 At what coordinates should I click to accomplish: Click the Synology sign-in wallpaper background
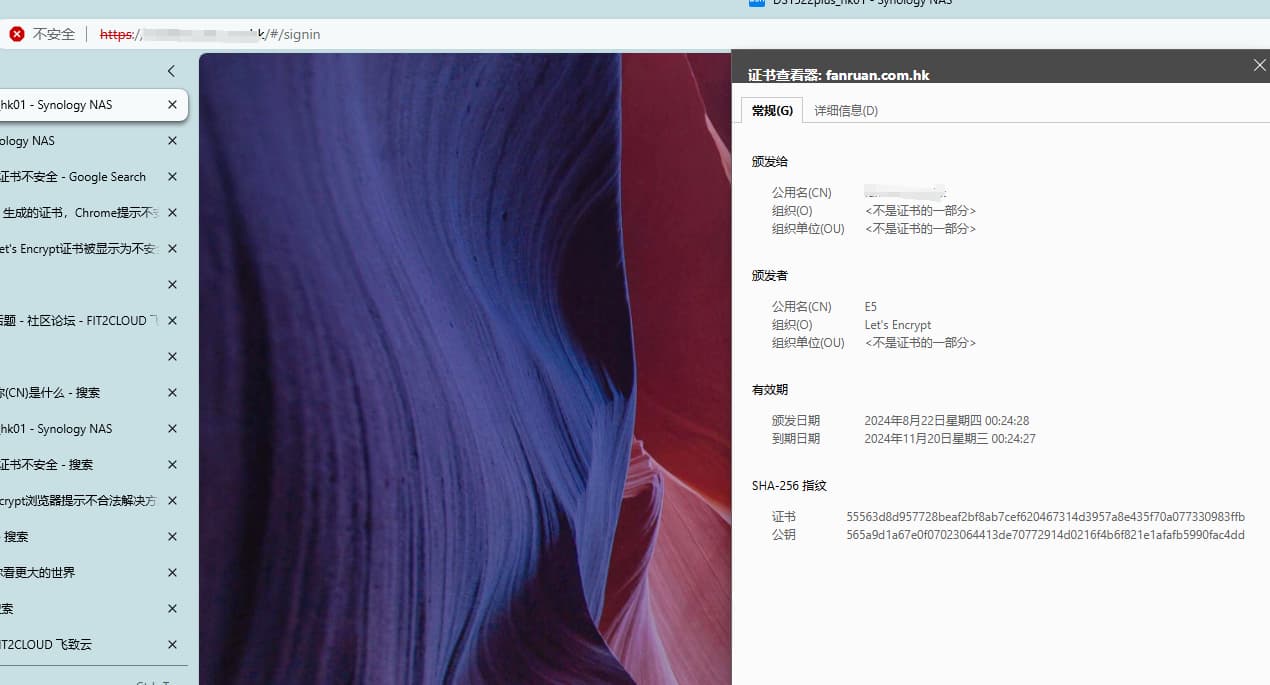pyautogui.click(x=465, y=369)
